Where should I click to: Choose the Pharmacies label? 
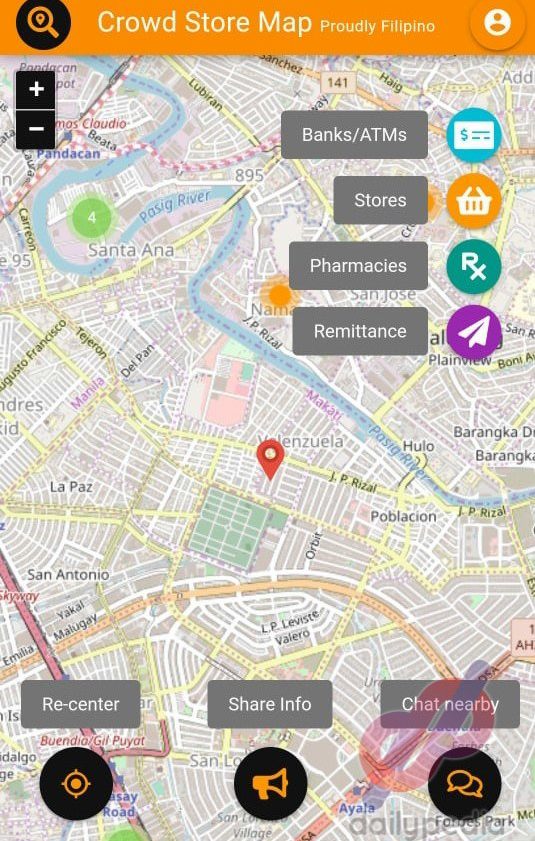[x=358, y=265]
